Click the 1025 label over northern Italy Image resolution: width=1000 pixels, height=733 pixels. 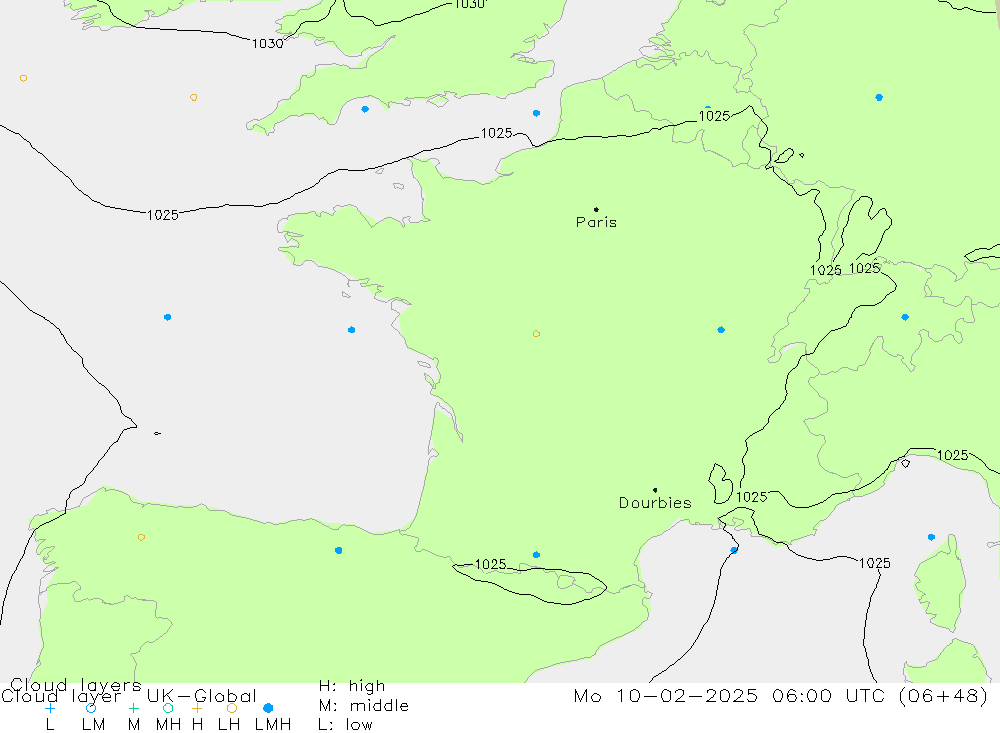tap(952, 455)
